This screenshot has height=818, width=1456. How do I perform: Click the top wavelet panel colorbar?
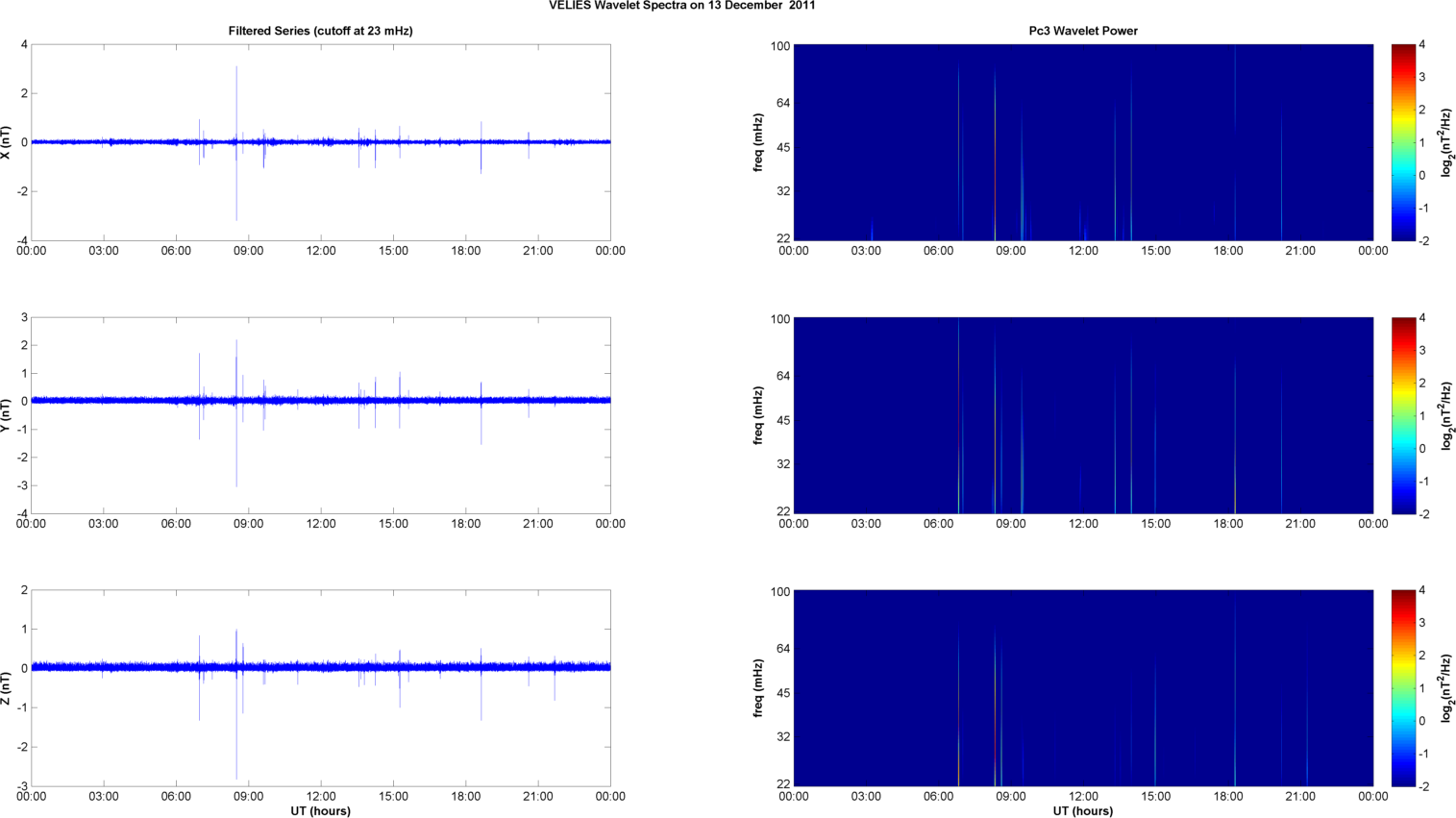1403,142
